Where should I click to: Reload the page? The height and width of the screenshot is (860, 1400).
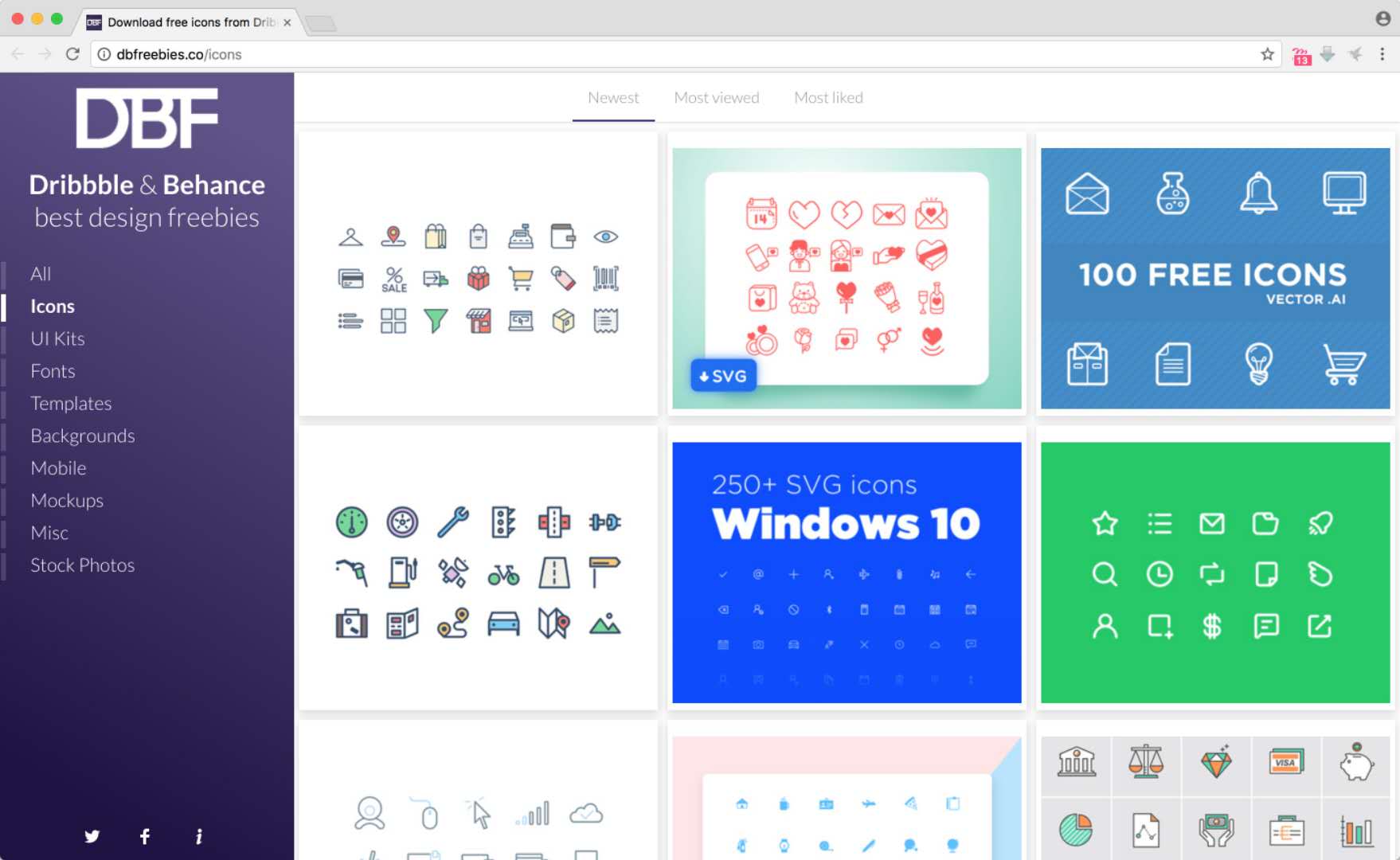pyautogui.click(x=72, y=54)
